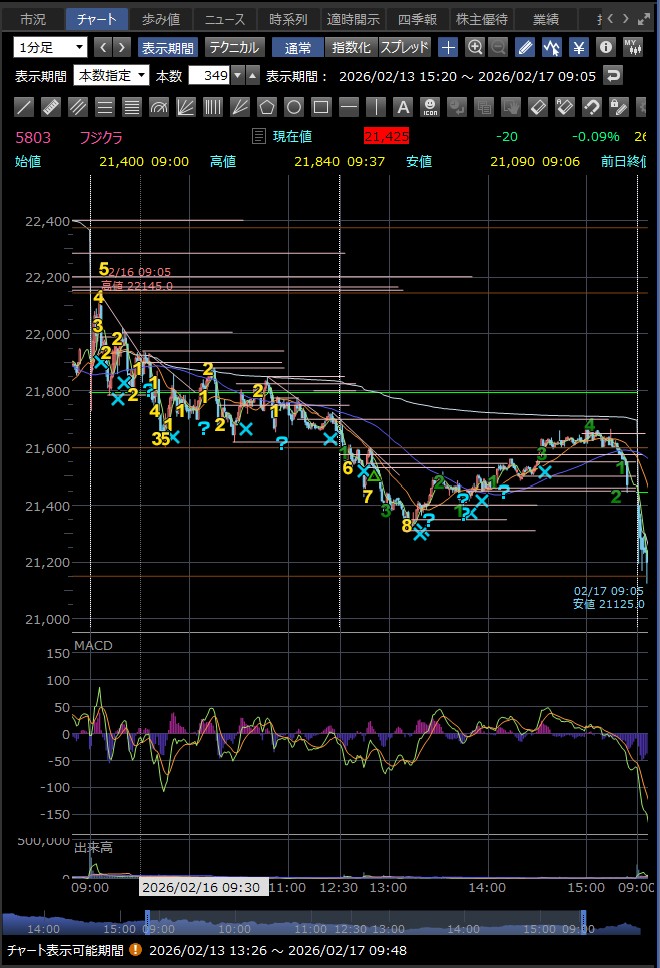Open the 本数指定 display period dropdown
This screenshot has height=968, width=660.
tap(111, 75)
